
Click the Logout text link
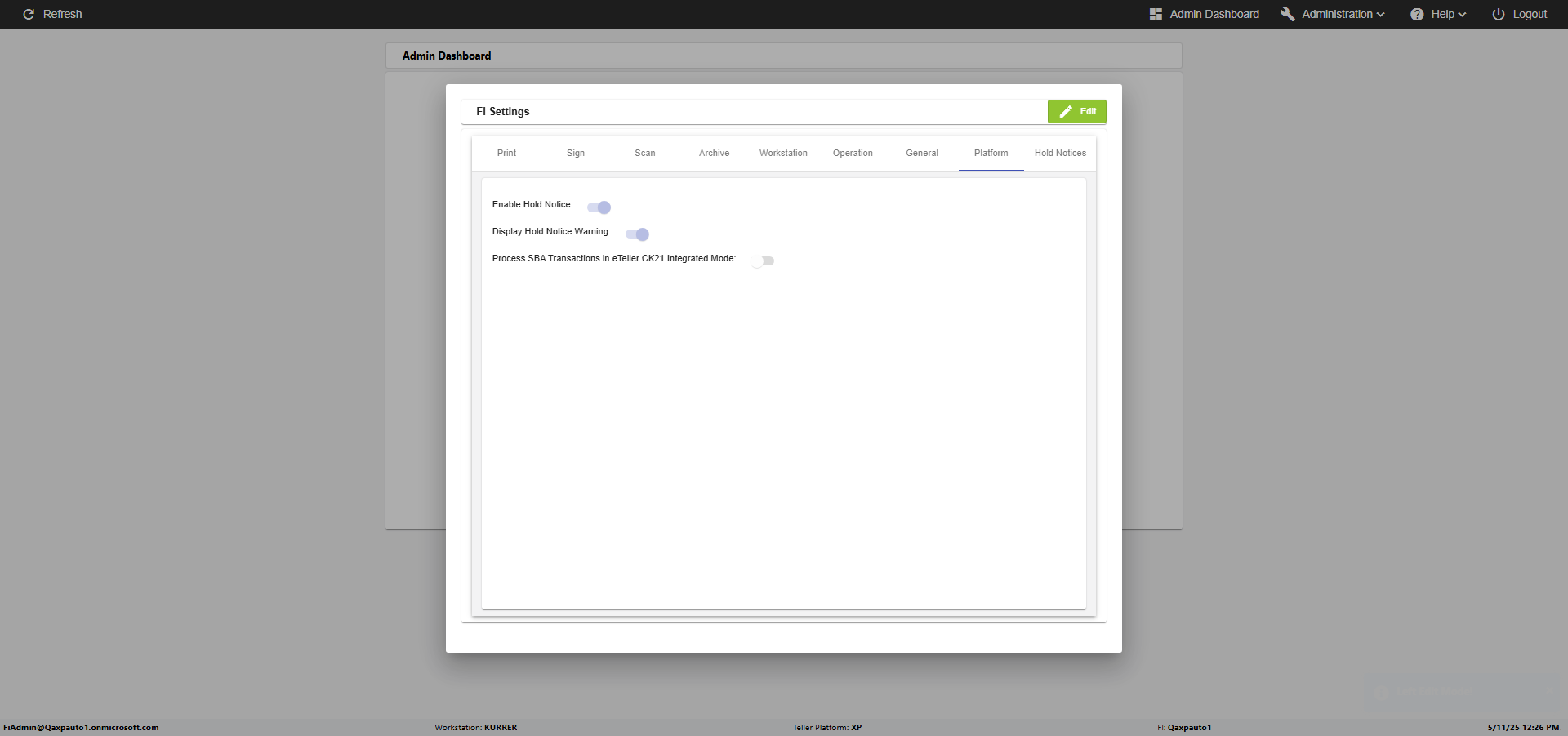[x=1530, y=15]
